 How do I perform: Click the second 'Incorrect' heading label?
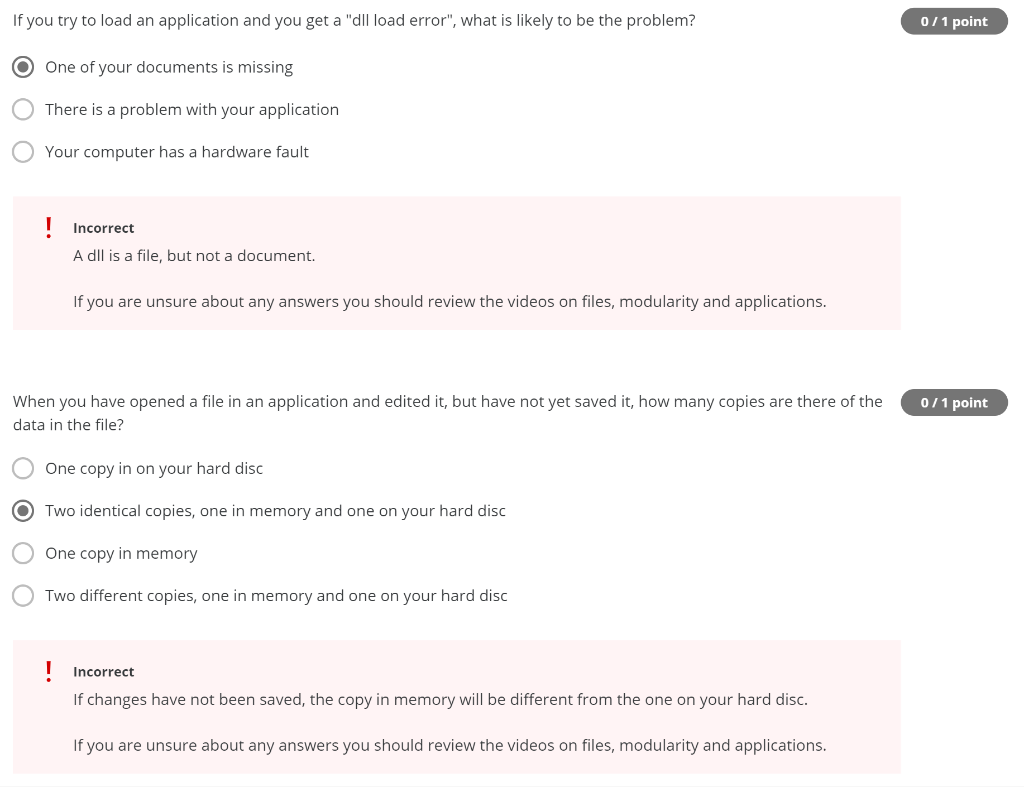(x=103, y=671)
